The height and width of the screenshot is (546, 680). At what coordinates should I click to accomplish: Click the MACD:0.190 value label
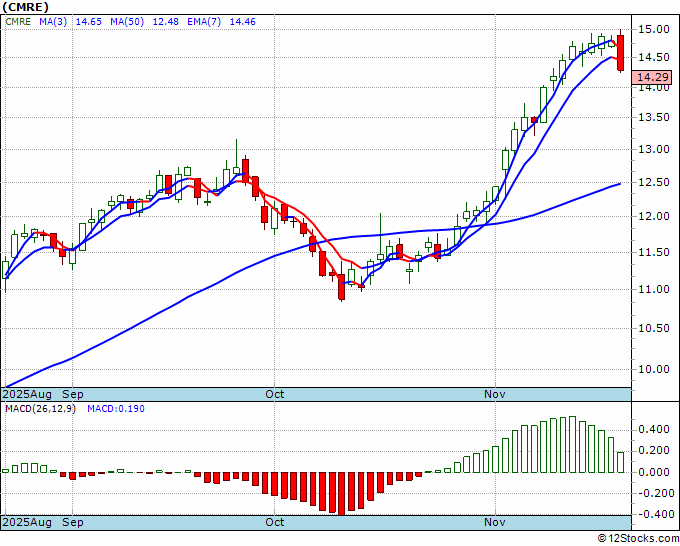click(116, 409)
